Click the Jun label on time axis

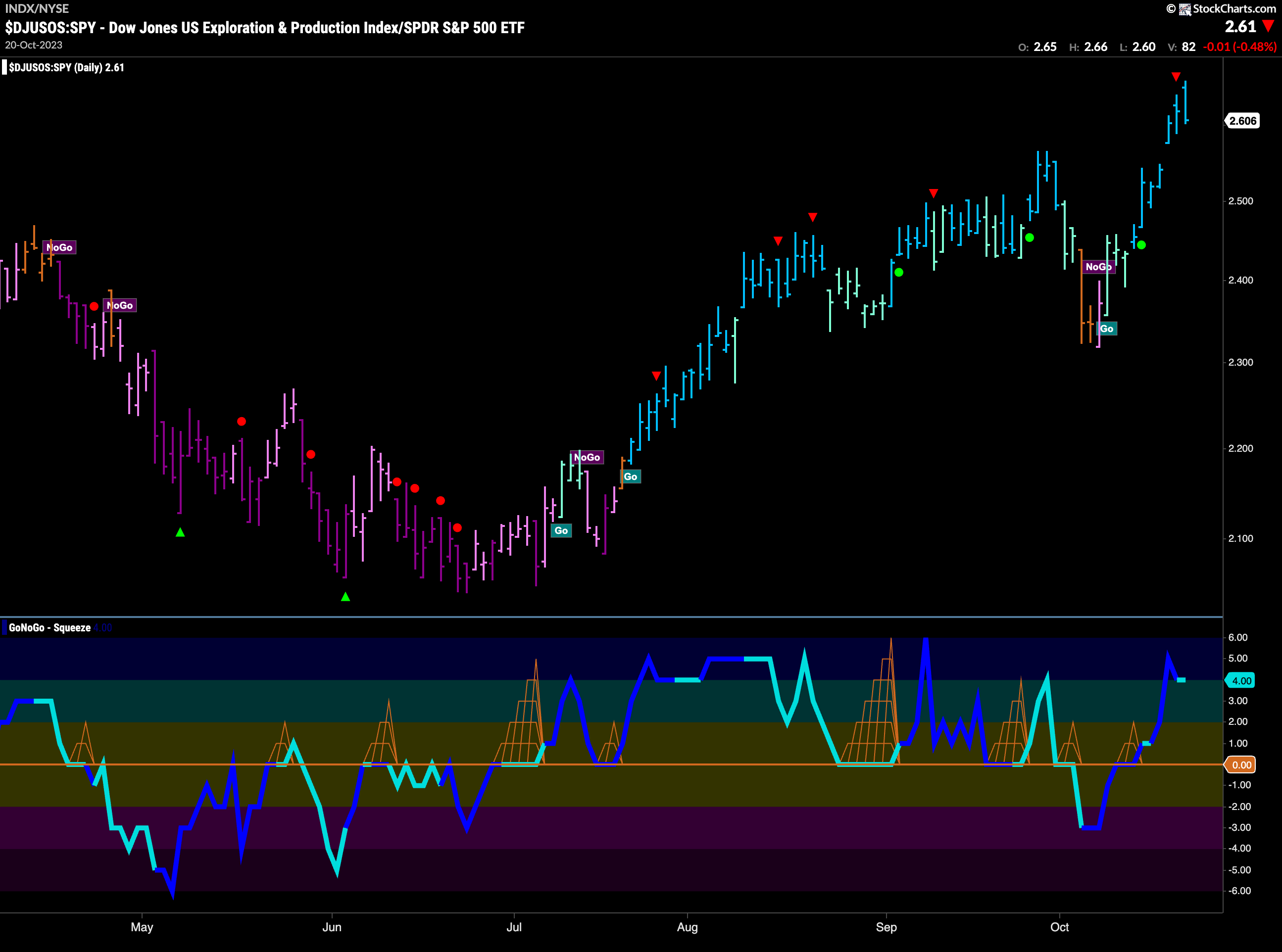[x=332, y=927]
